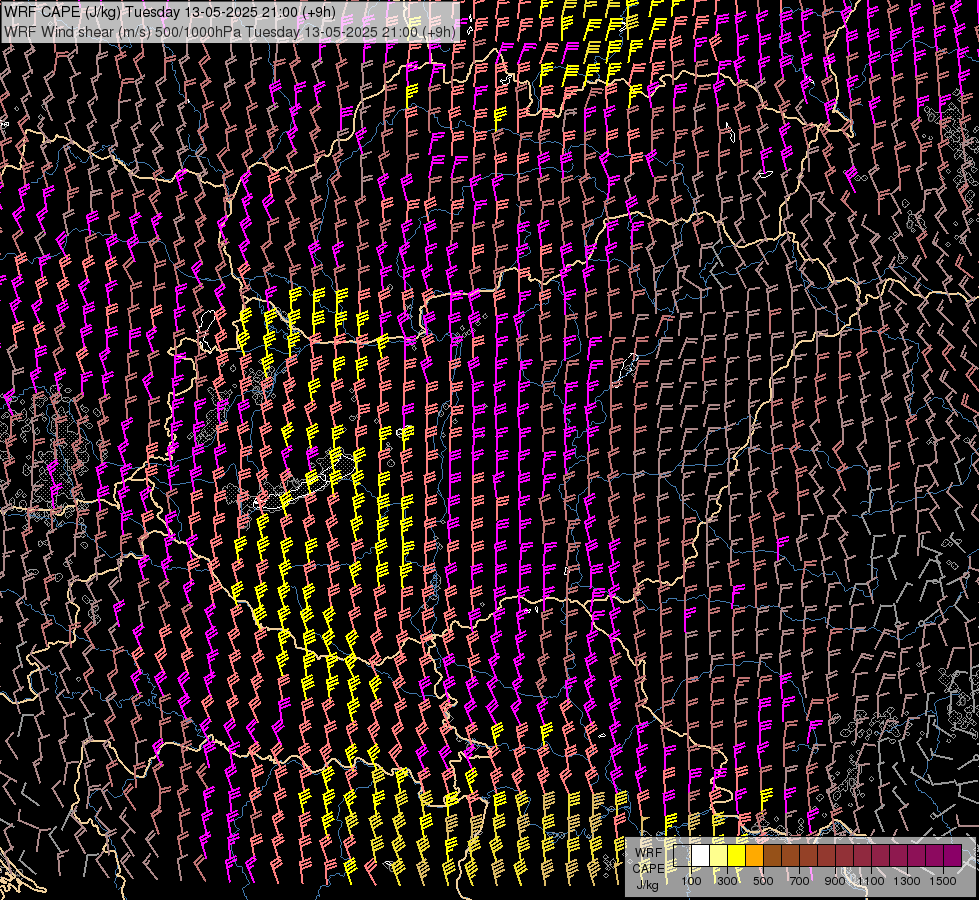Screen dimensions: 979x900
Task: Click the 700 legend value
Action: tap(799, 881)
